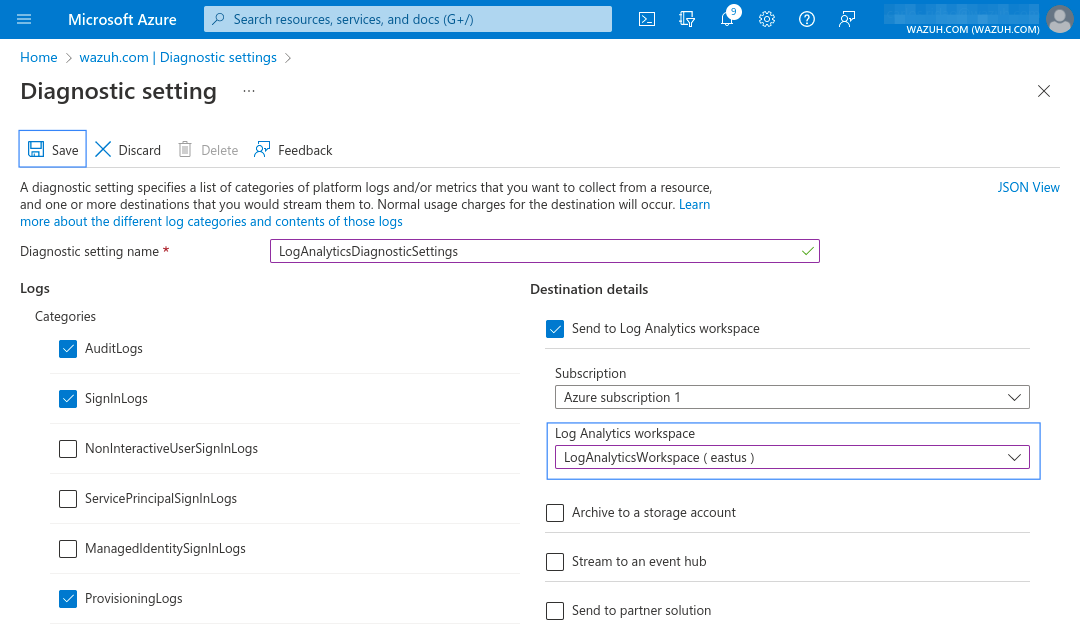Viewport: 1080px width, 629px height.
Task: Open the help question mark icon
Action: [x=807, y=19]
